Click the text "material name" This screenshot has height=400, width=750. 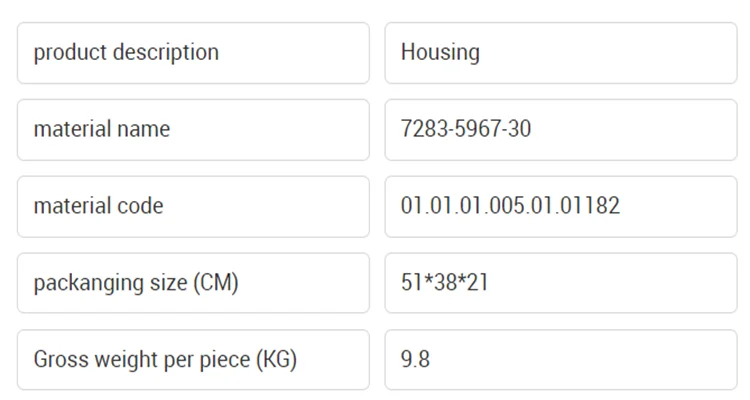coord(101,130)
